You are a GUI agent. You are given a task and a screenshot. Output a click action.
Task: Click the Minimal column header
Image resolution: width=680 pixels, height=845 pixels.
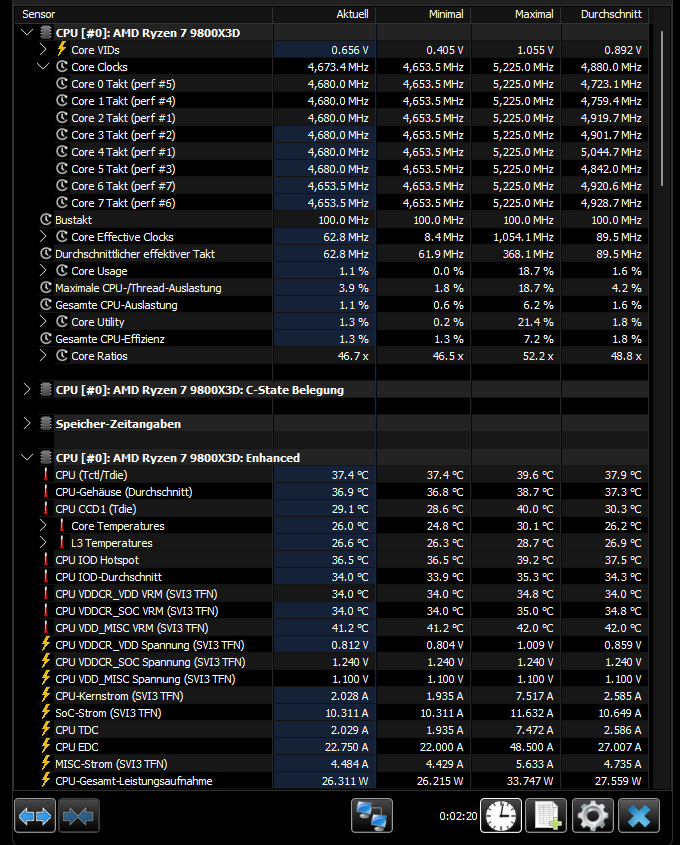423,14
